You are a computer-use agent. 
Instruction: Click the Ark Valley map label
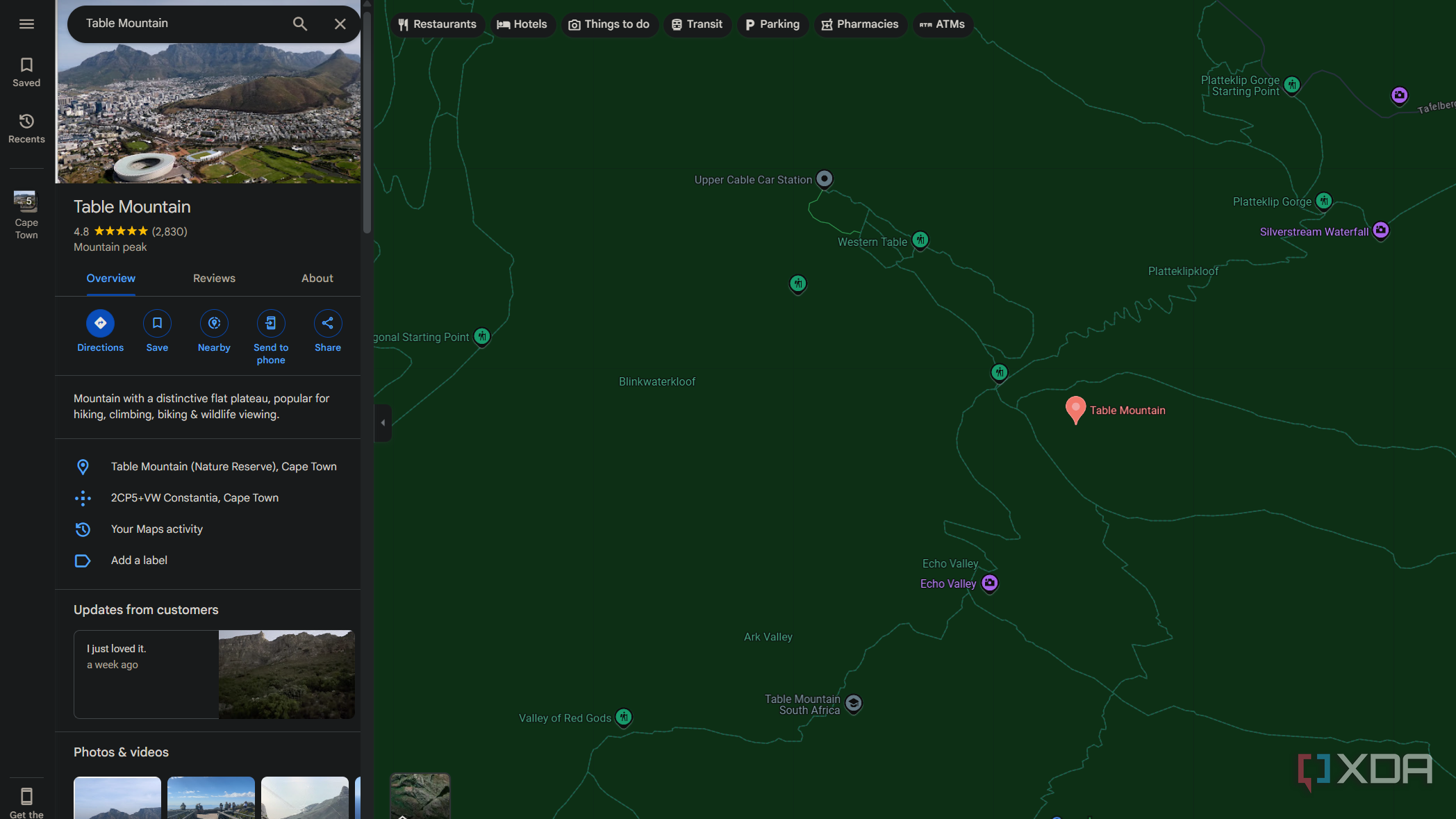point(768,637)
